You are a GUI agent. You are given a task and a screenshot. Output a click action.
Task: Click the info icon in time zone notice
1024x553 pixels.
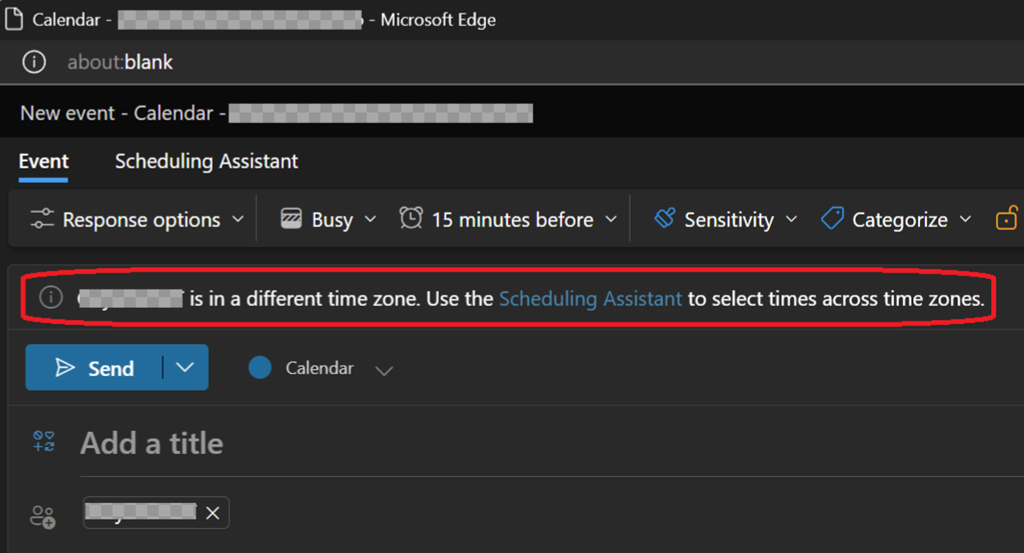tap(51, 298)
